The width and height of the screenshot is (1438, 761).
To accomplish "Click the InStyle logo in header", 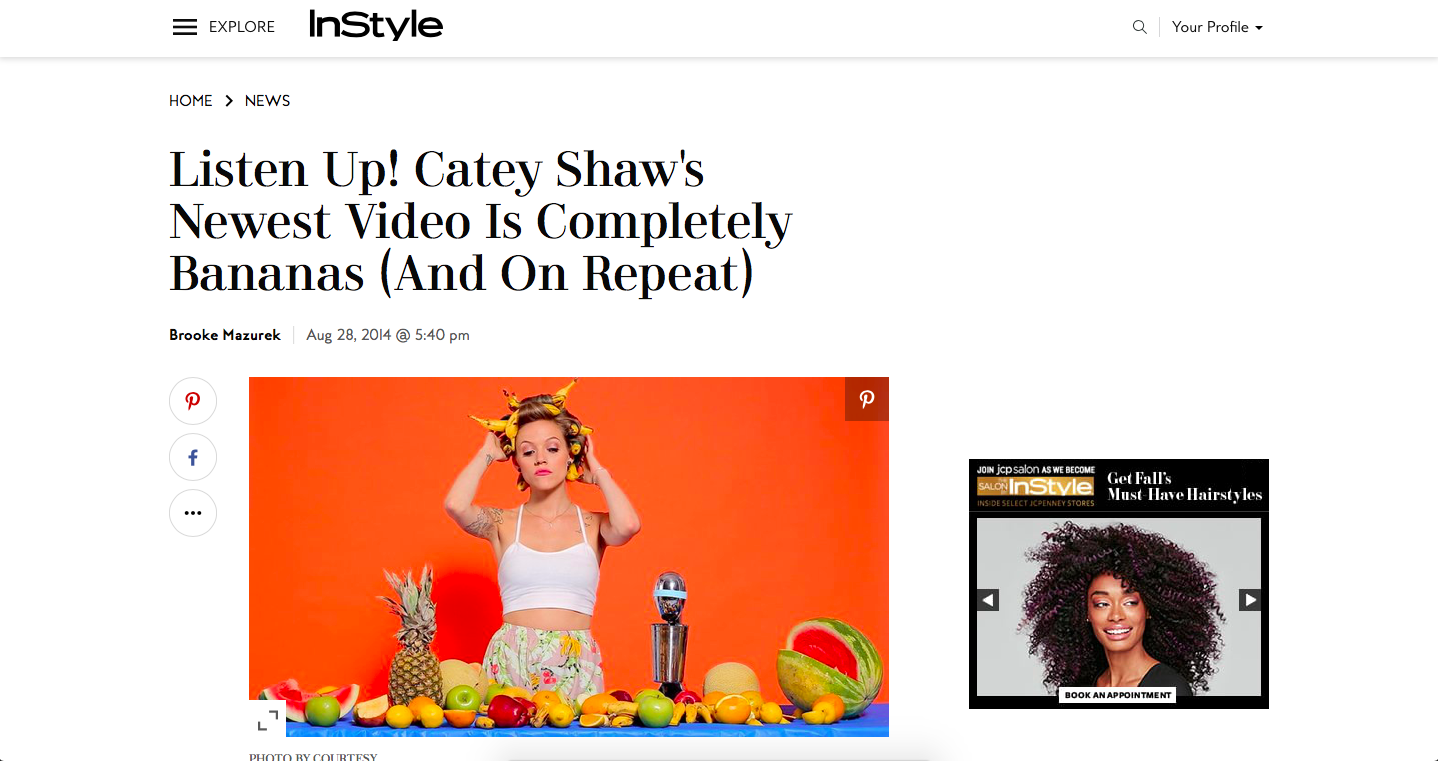I will pyautogui.click(x=376, y=25).
